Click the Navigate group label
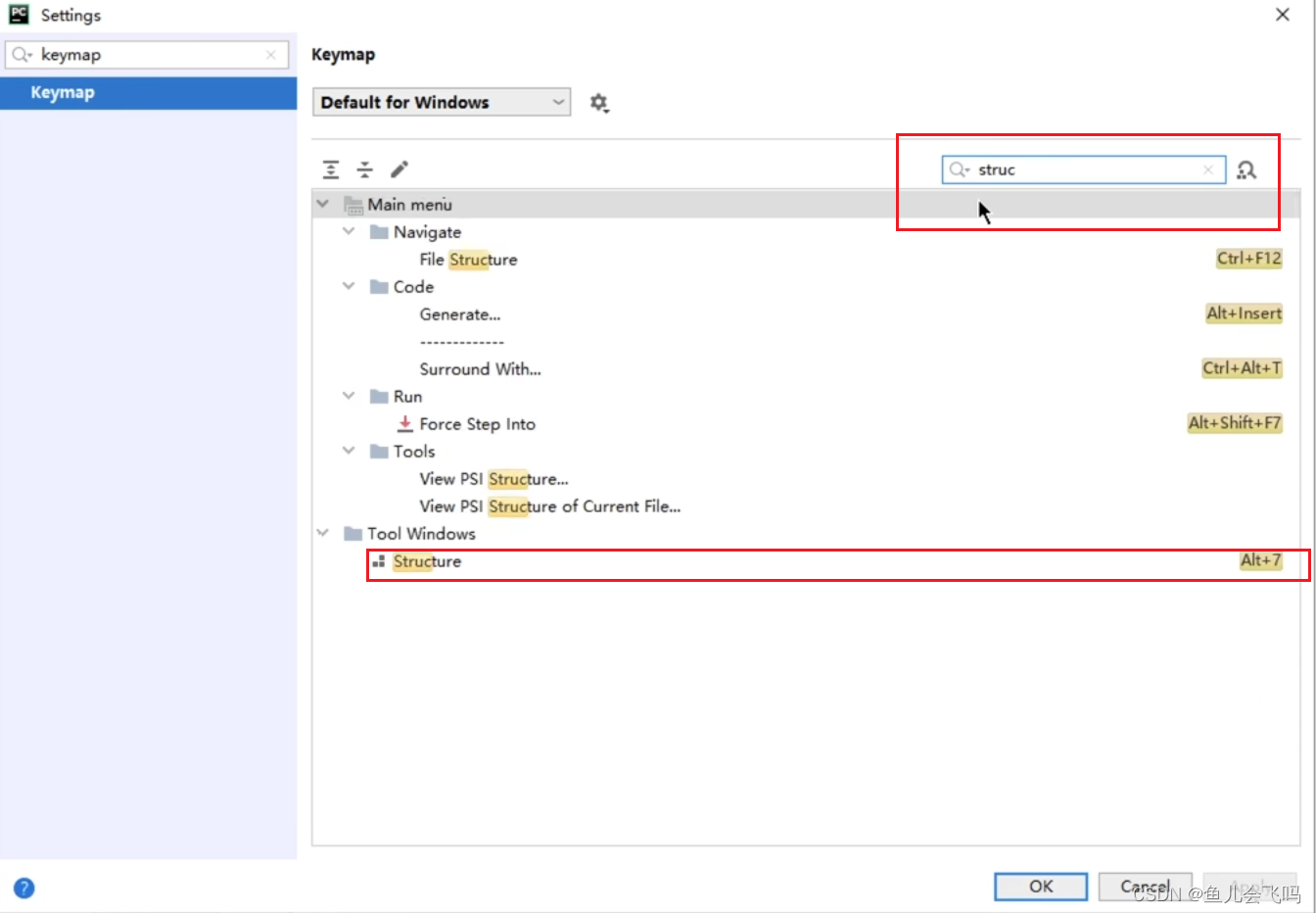This screenshot has width=1316, height=913. (x=428, y=232)
